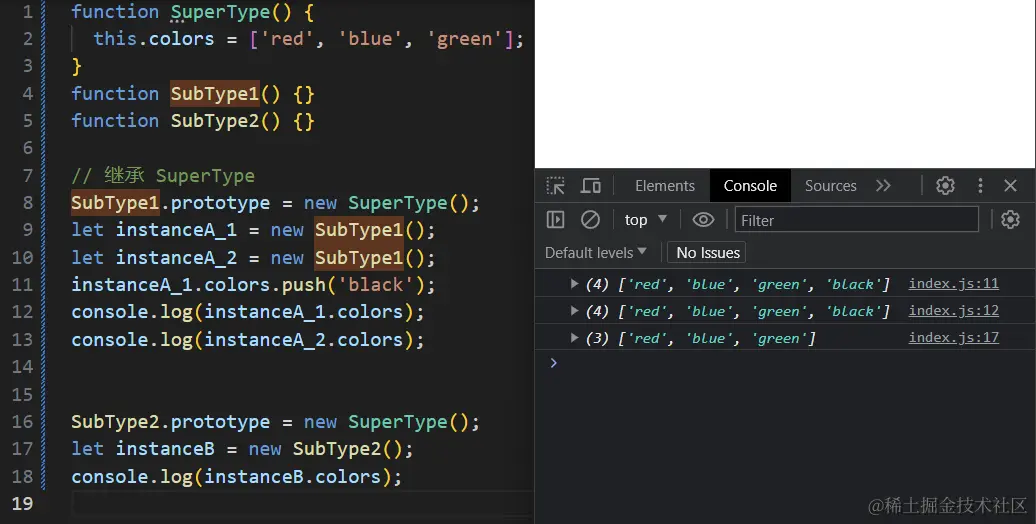Click line number 6 in the gutter
1036x524 pixels.
pos(27,148)
